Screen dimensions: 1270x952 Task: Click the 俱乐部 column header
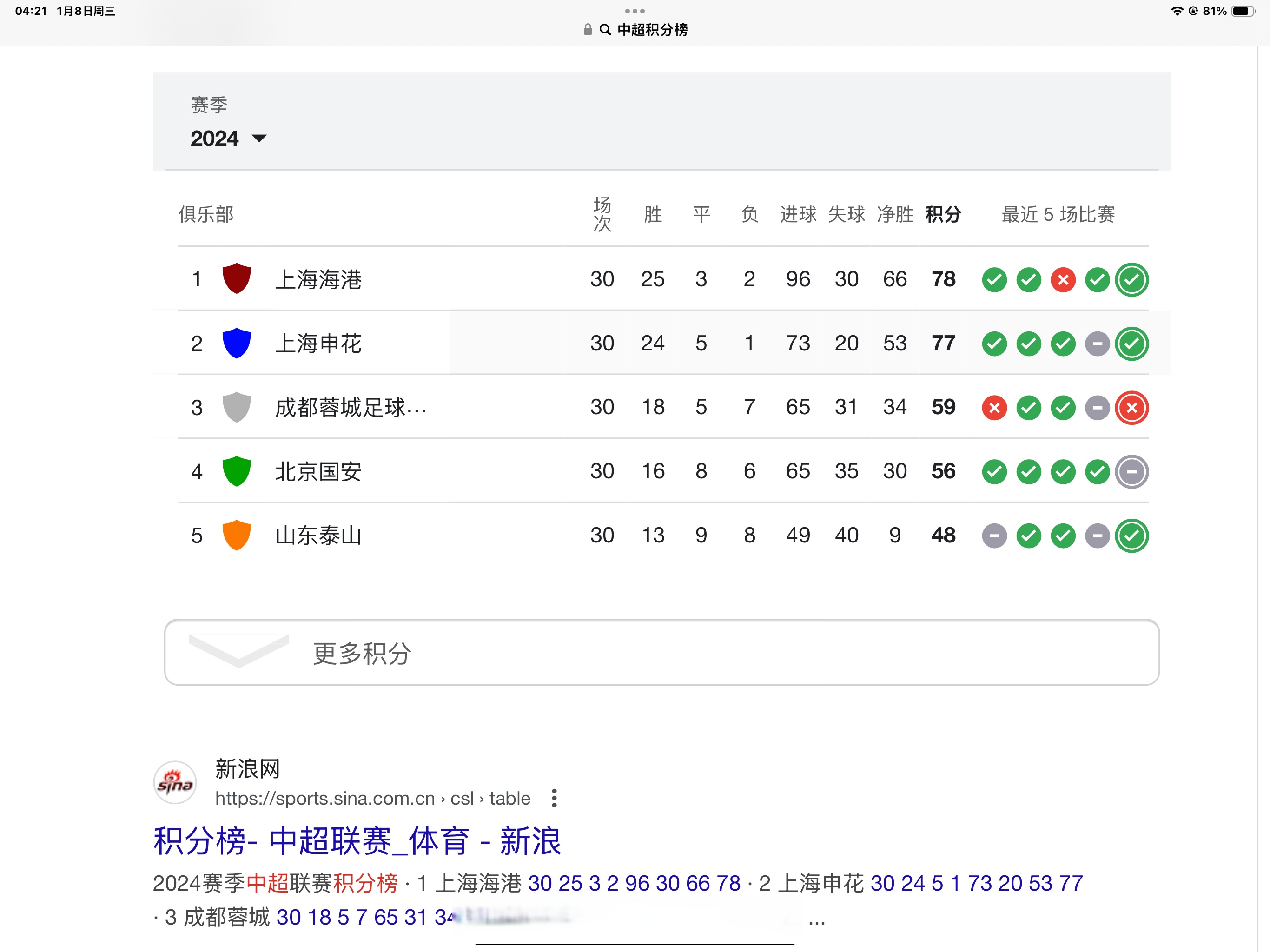[x=206, y=214]
